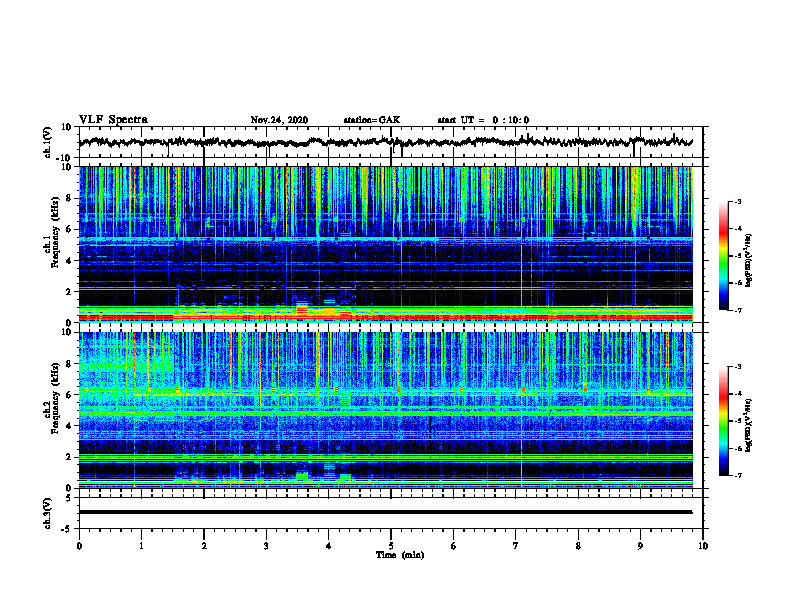Click the ch.2 color bar units label
Screen dimensions: 792x612
pyautogui.click(x=749, y=425)
